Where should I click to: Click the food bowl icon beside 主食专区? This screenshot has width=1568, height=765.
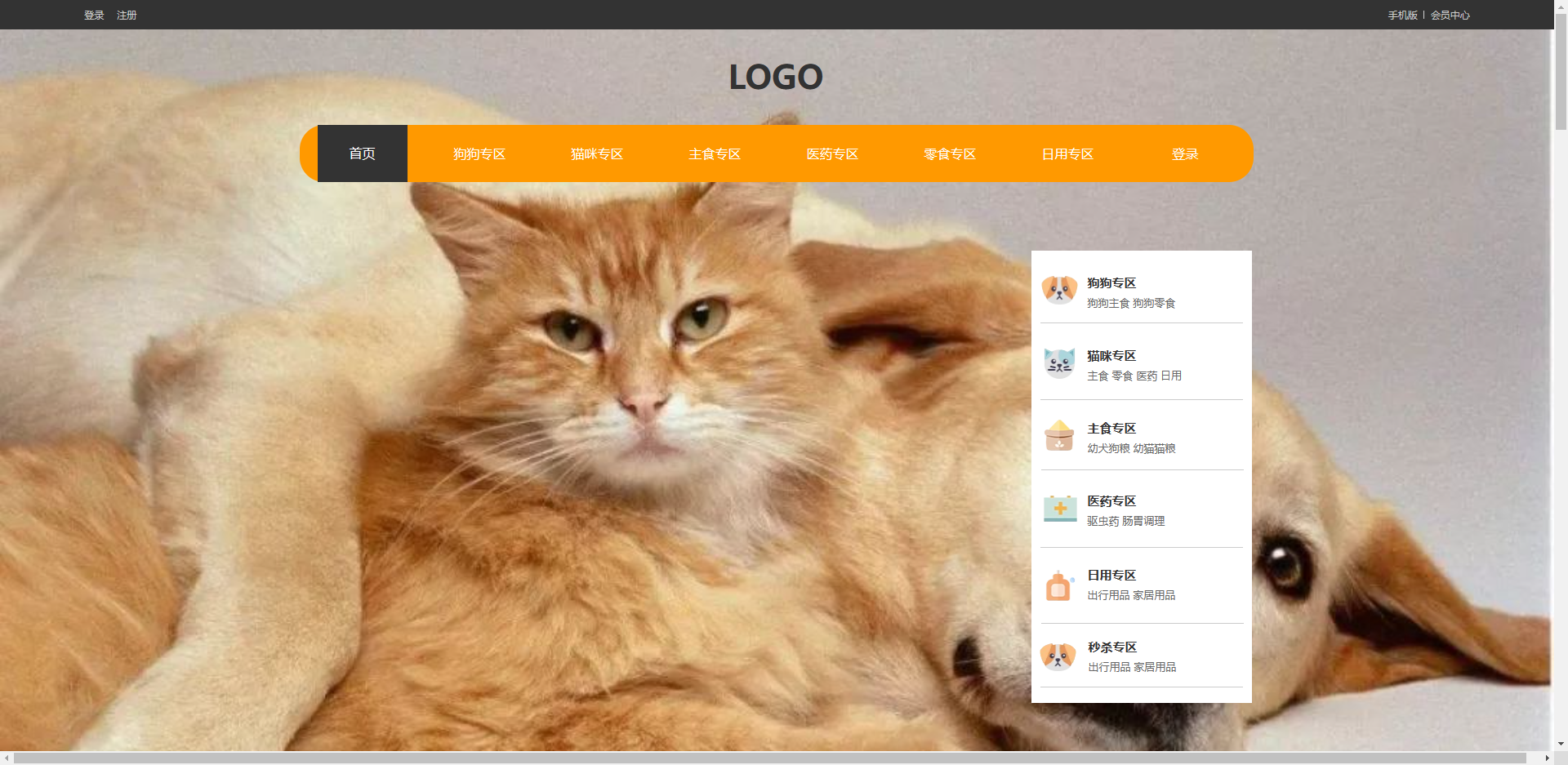[1059, 435]
